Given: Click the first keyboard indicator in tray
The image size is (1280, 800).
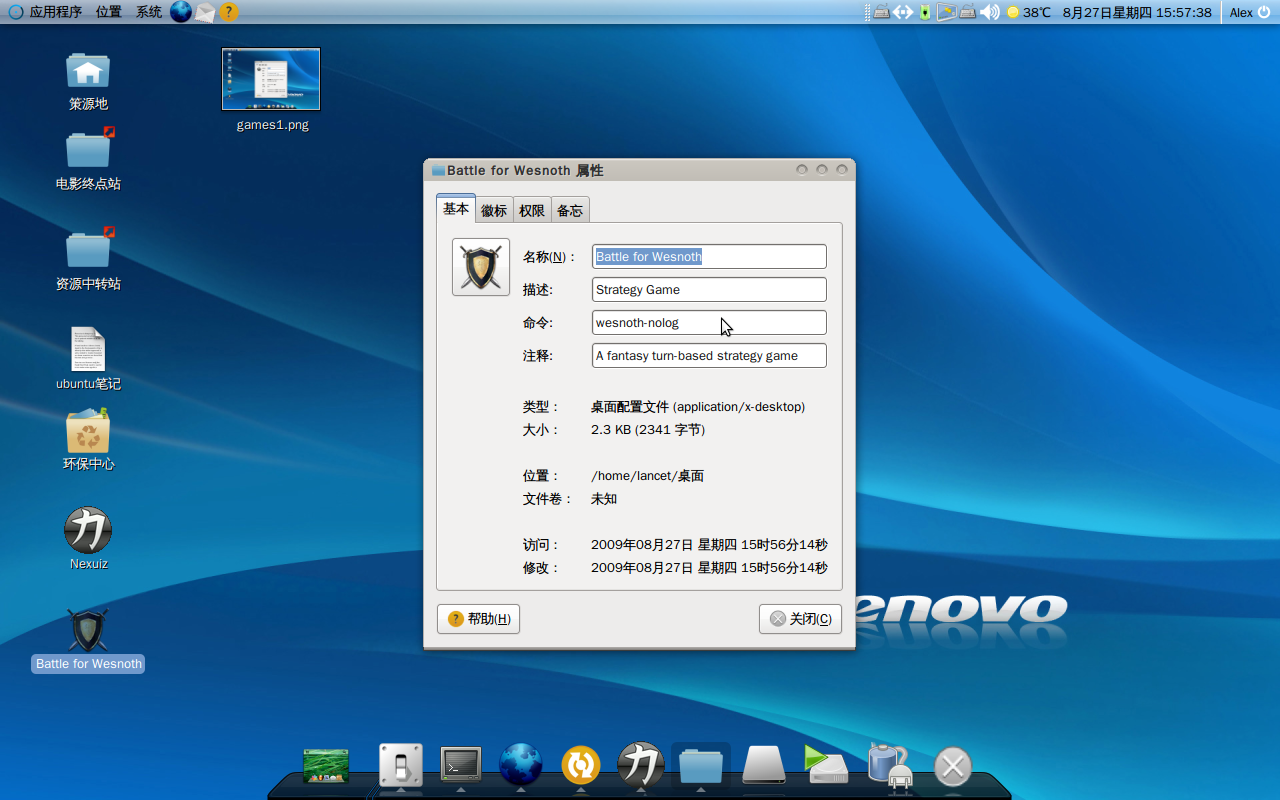Looking at the screenshot, I should (882, 12).
